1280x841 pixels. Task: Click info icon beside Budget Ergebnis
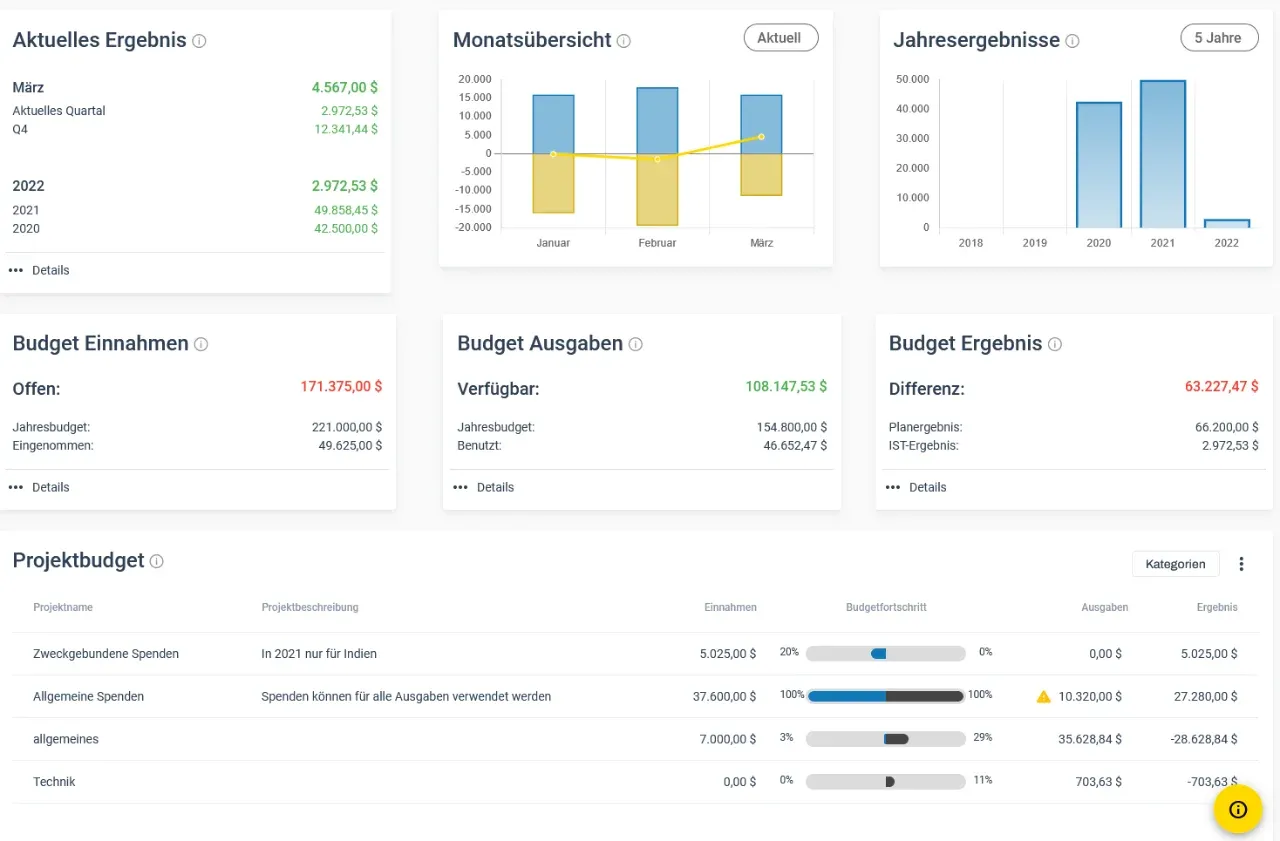pos(1054,344)
